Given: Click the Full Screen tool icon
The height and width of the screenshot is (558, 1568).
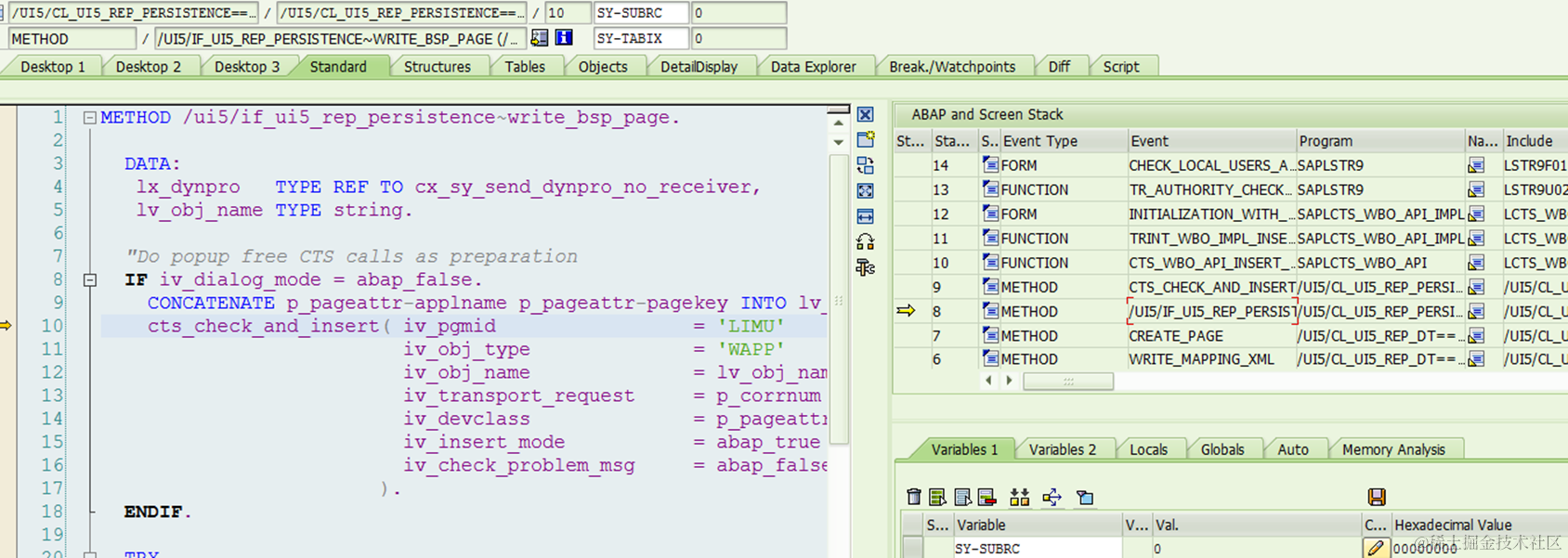Looking at the screenshot, I should 865,190.
